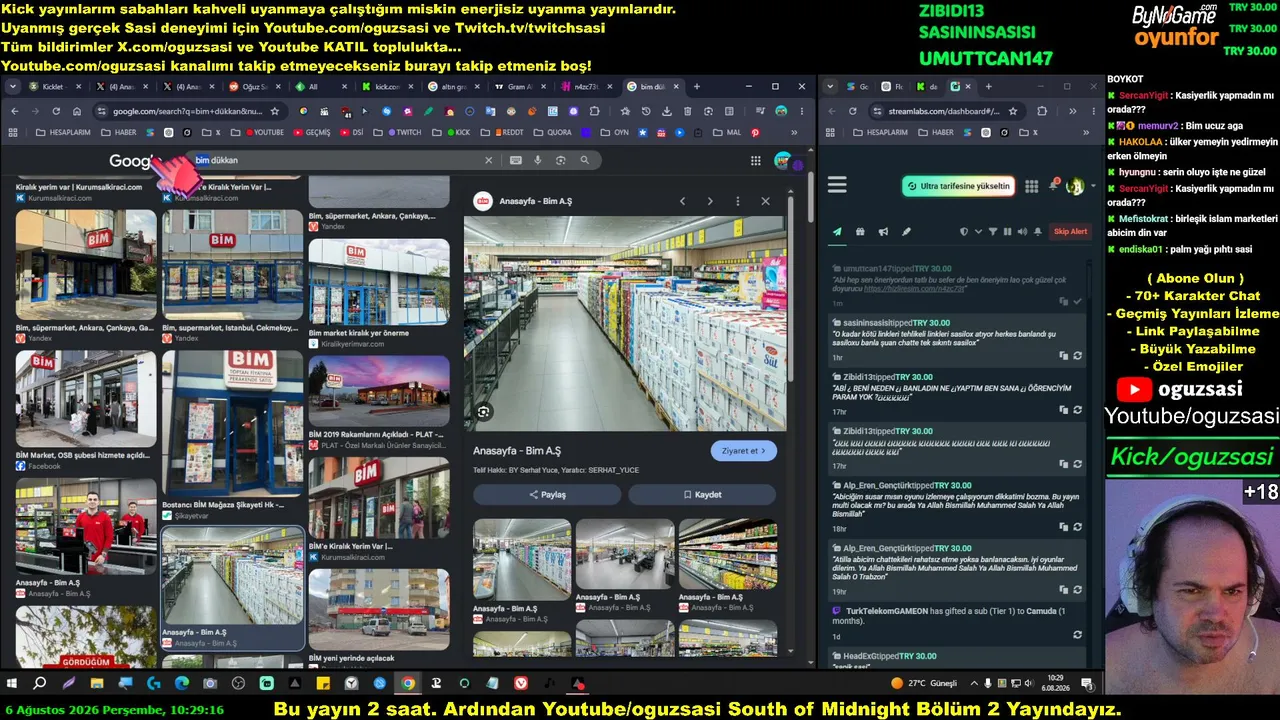The image size is (1280, 720).
Task: Click Ultra tarifesine yükseltin button
Action: [x=959, y=186]
